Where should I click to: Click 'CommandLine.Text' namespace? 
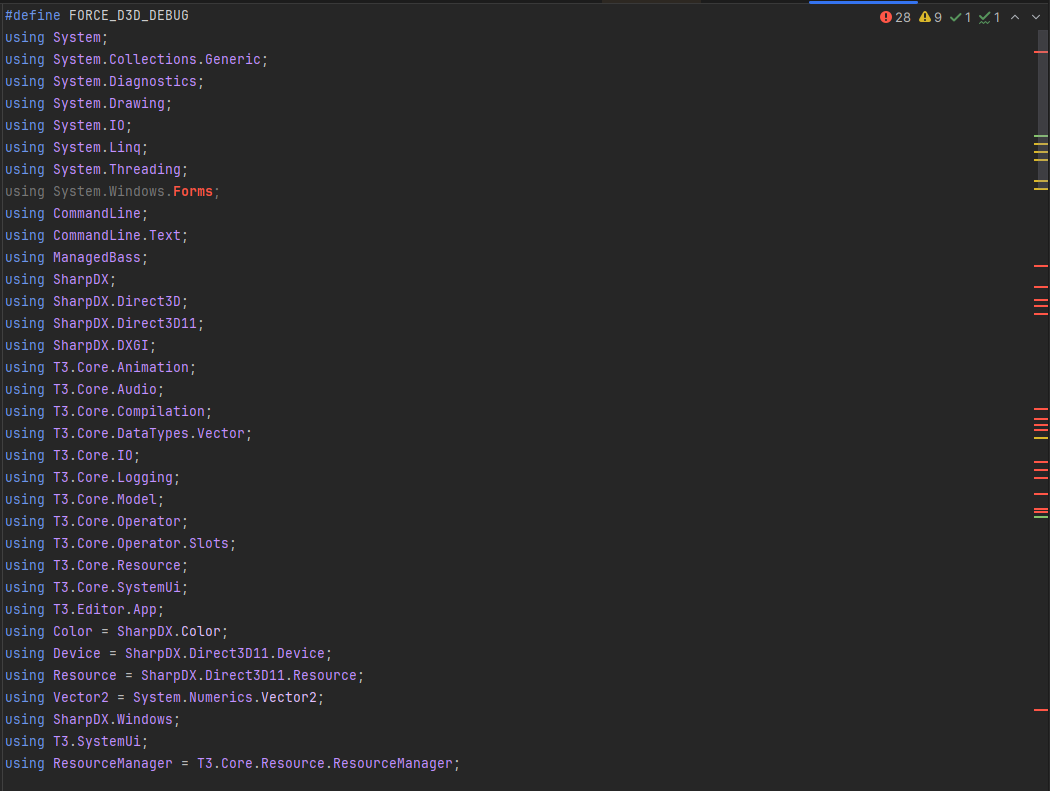click(117, 236)
